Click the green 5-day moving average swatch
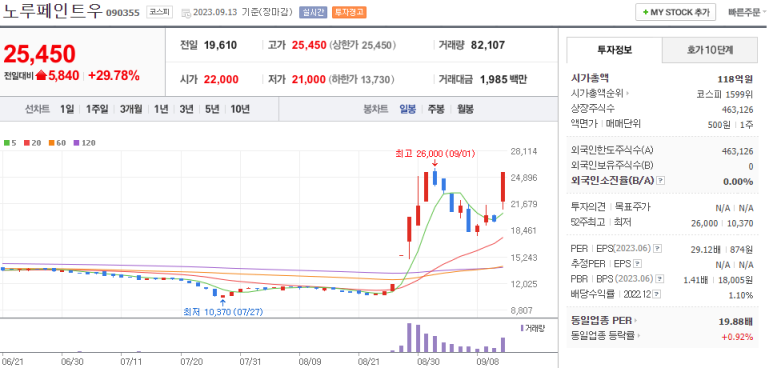This screenshot has height=368, width=773. (x=7, y=143)
